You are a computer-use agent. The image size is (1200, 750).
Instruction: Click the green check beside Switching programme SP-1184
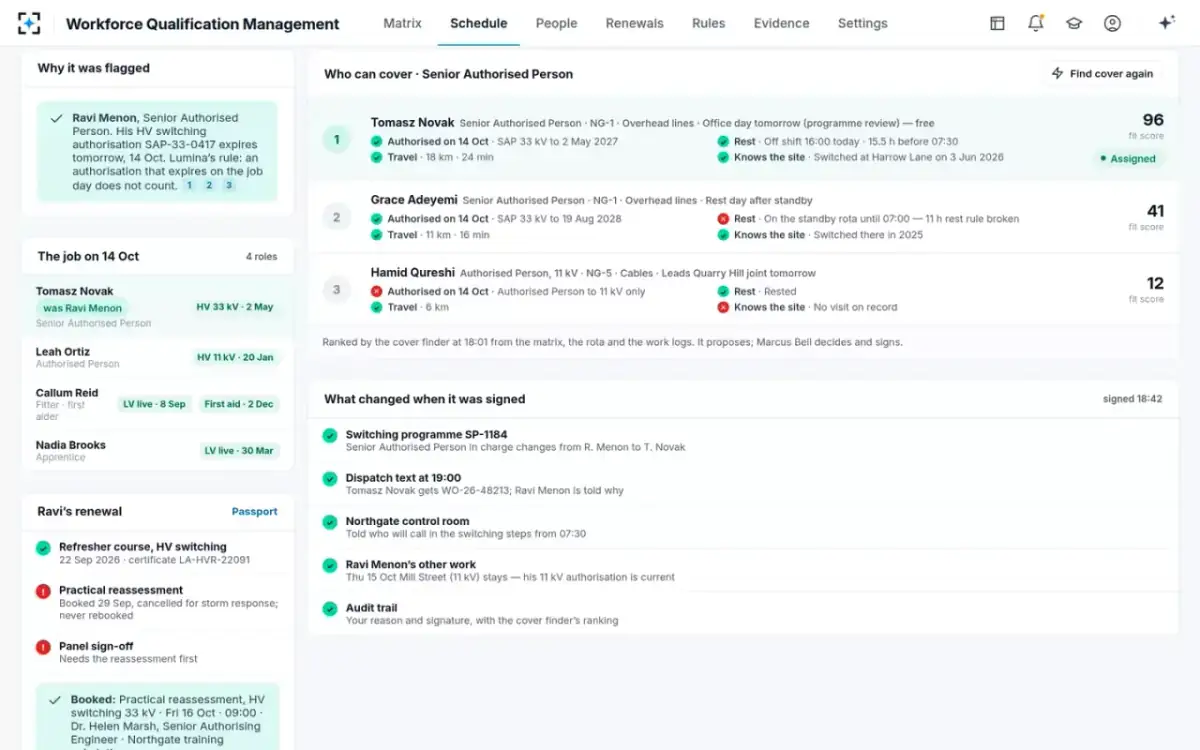pos(330,436)
